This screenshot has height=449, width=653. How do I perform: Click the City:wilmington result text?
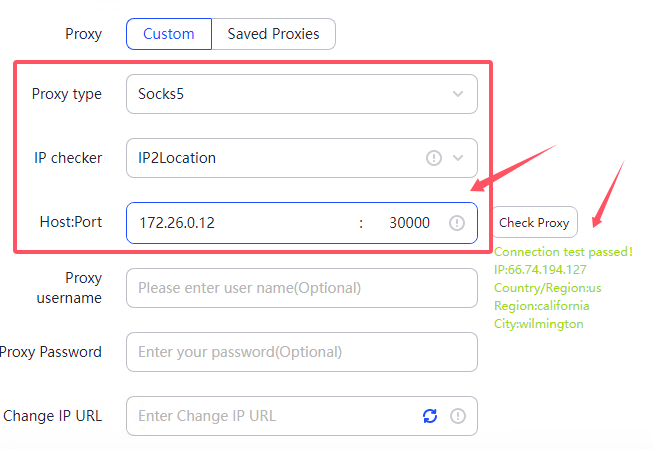pyautogui.click(x=538, y=324)
